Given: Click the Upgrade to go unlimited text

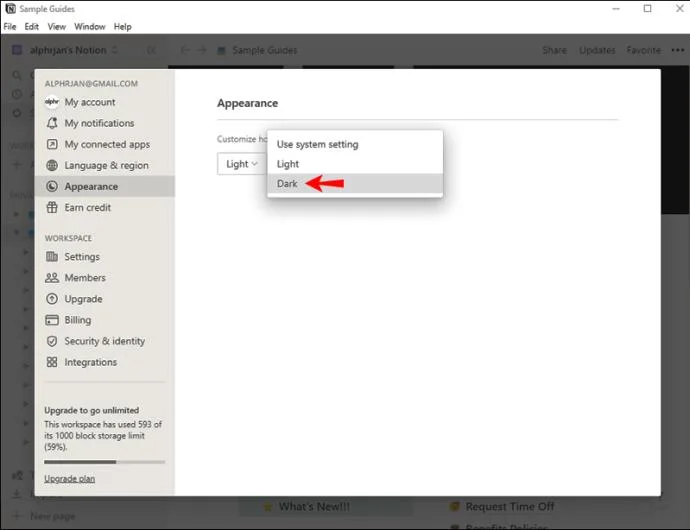Looking at the screenshot, I should [x=92, y=410].
